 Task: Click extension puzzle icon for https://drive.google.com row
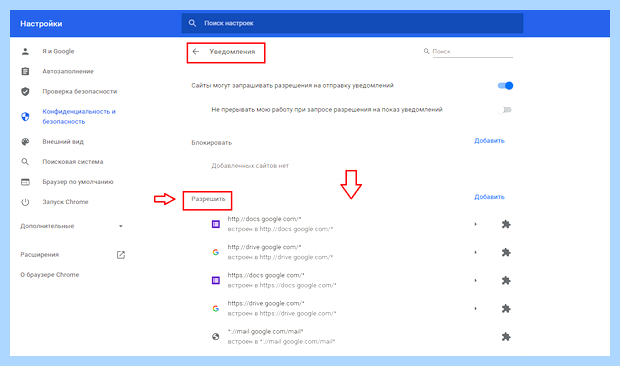coord(506,309)
